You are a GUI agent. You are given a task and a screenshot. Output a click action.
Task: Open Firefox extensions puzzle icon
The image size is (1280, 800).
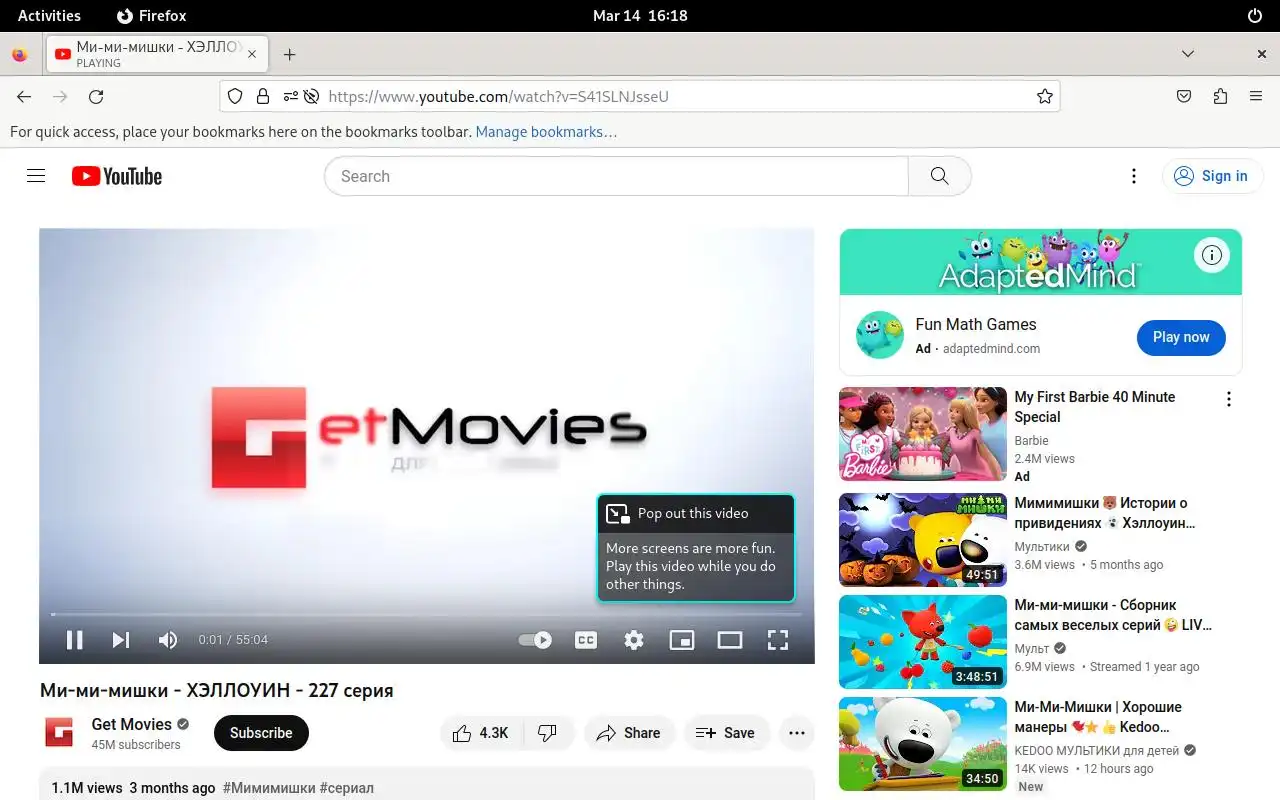click(x=1220, y=96)
